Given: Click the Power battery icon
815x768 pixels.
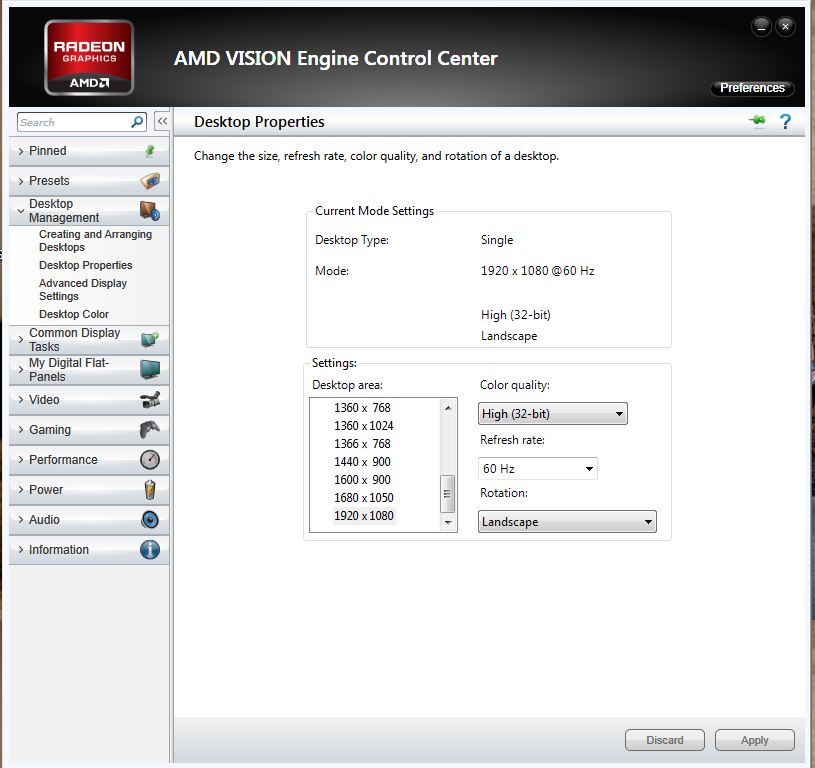Looking at the screenshot, I should tap(150, 490).
